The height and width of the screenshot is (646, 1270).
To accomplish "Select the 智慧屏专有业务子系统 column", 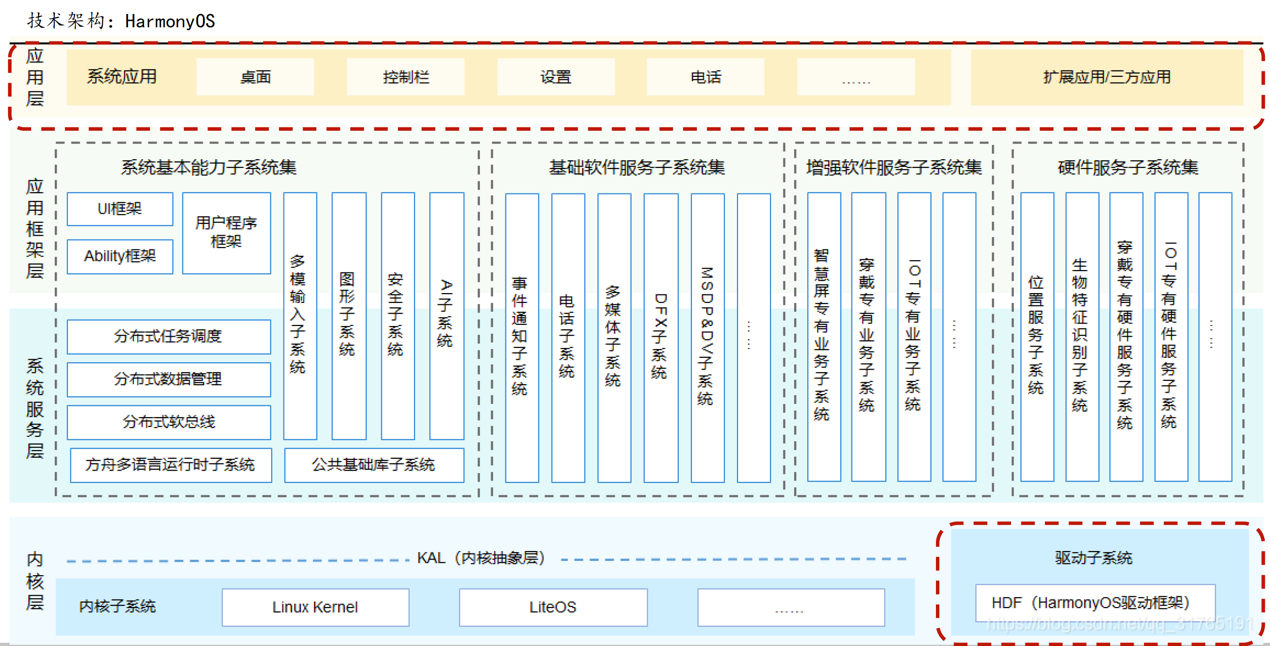I will pyautogui.click(x=824, y=337).
